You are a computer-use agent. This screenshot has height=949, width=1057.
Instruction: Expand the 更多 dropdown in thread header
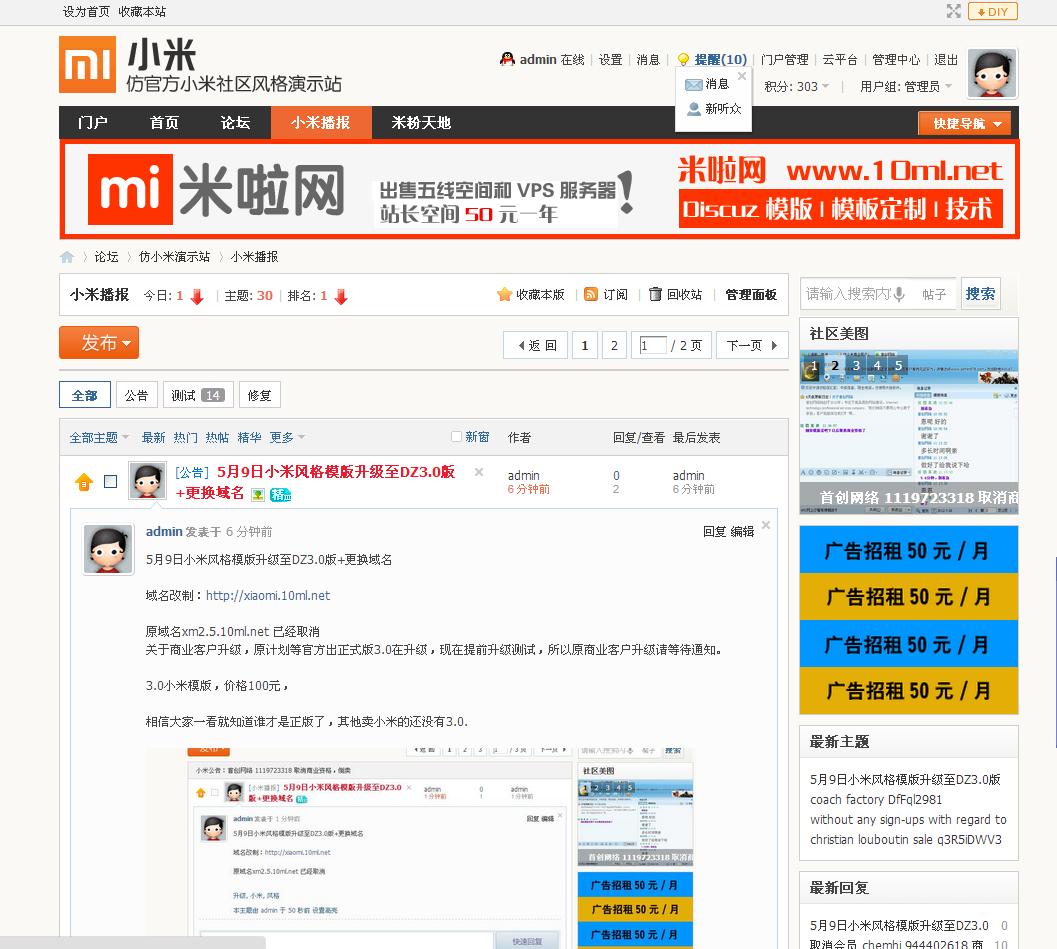coord(286,437)
